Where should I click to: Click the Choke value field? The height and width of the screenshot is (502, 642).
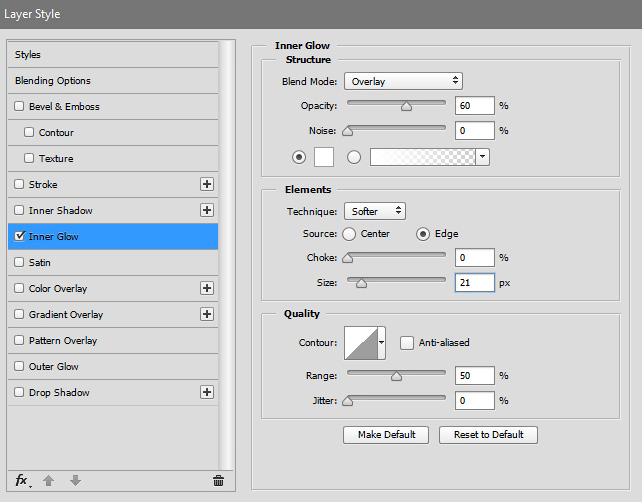coord(475,258)
